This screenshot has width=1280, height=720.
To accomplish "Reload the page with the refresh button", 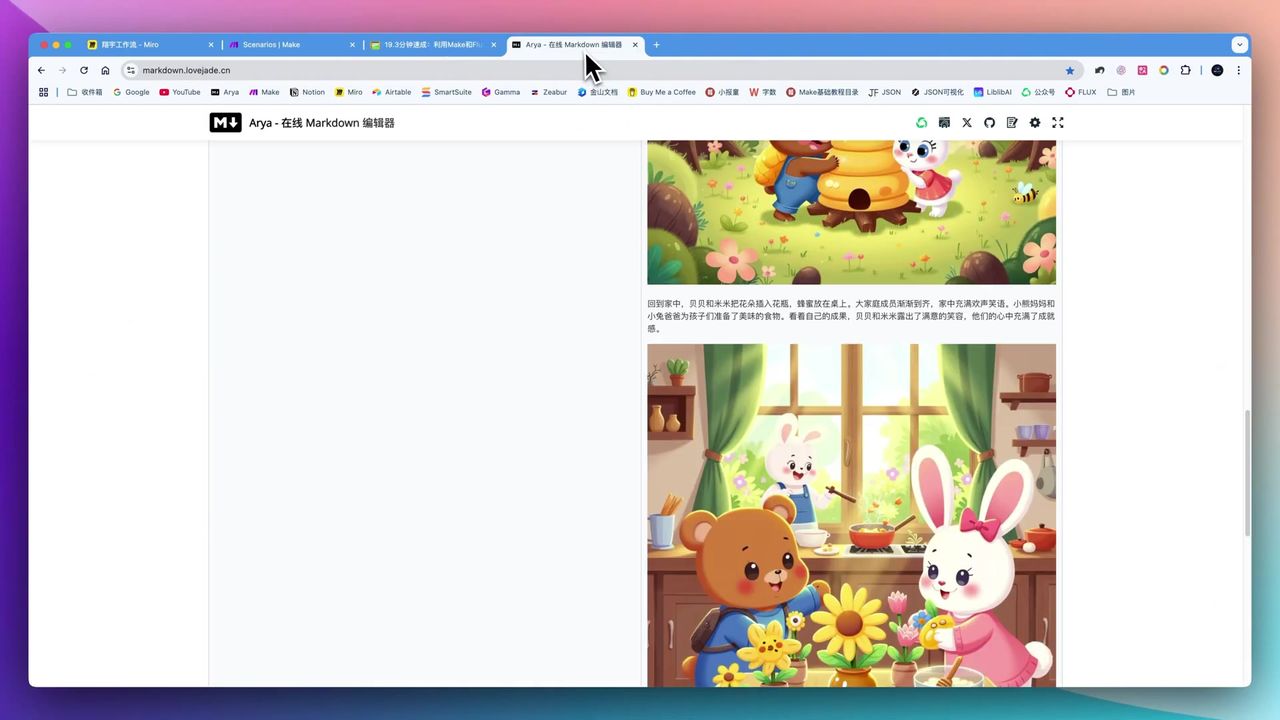I will pos(84,70).
